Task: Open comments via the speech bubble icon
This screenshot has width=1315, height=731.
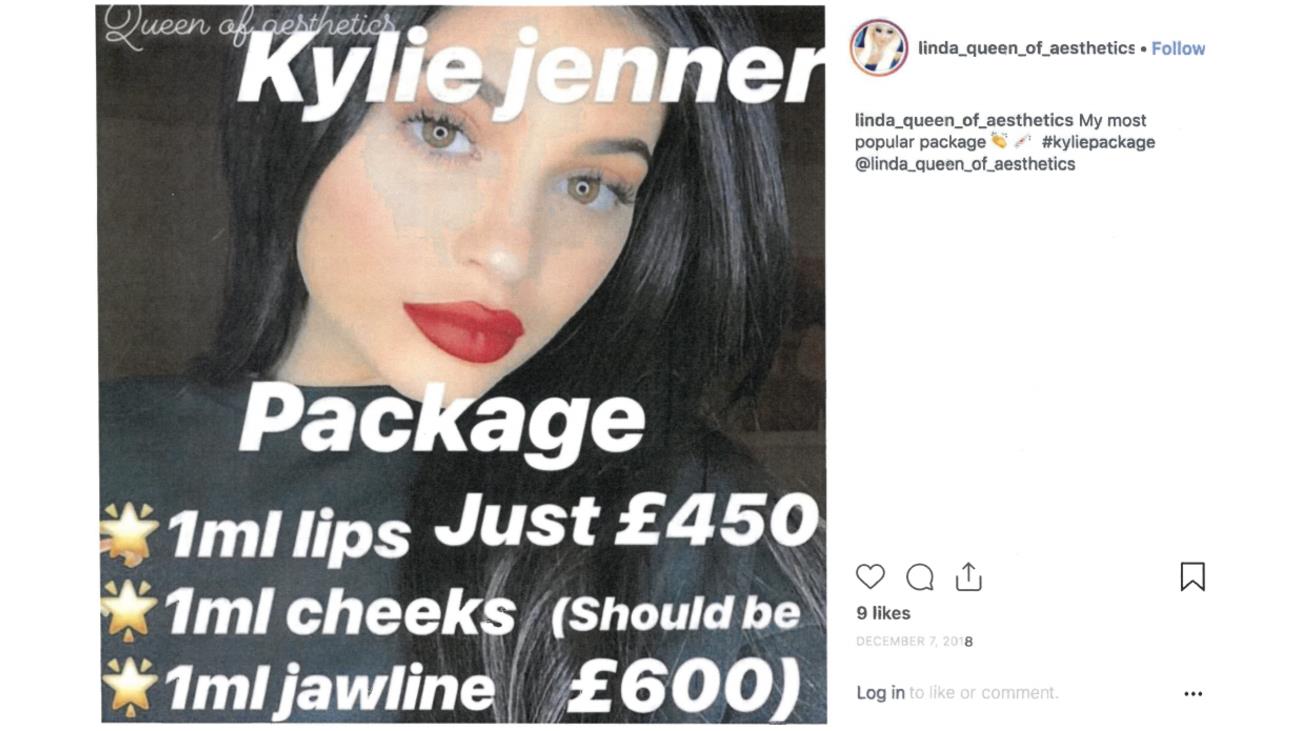Action: click(x=919, y=577)
